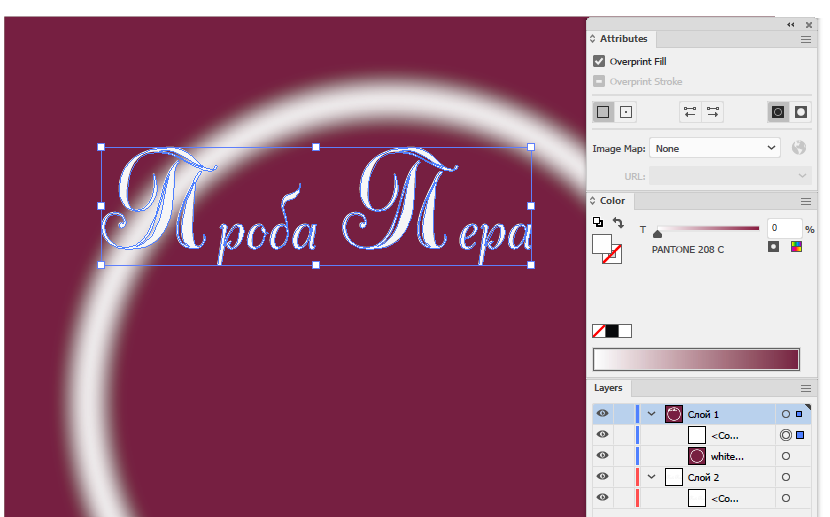The height and width of the screenshot is (517, 830).
Task: Open the URL dropdown
Action: [730, 176]
